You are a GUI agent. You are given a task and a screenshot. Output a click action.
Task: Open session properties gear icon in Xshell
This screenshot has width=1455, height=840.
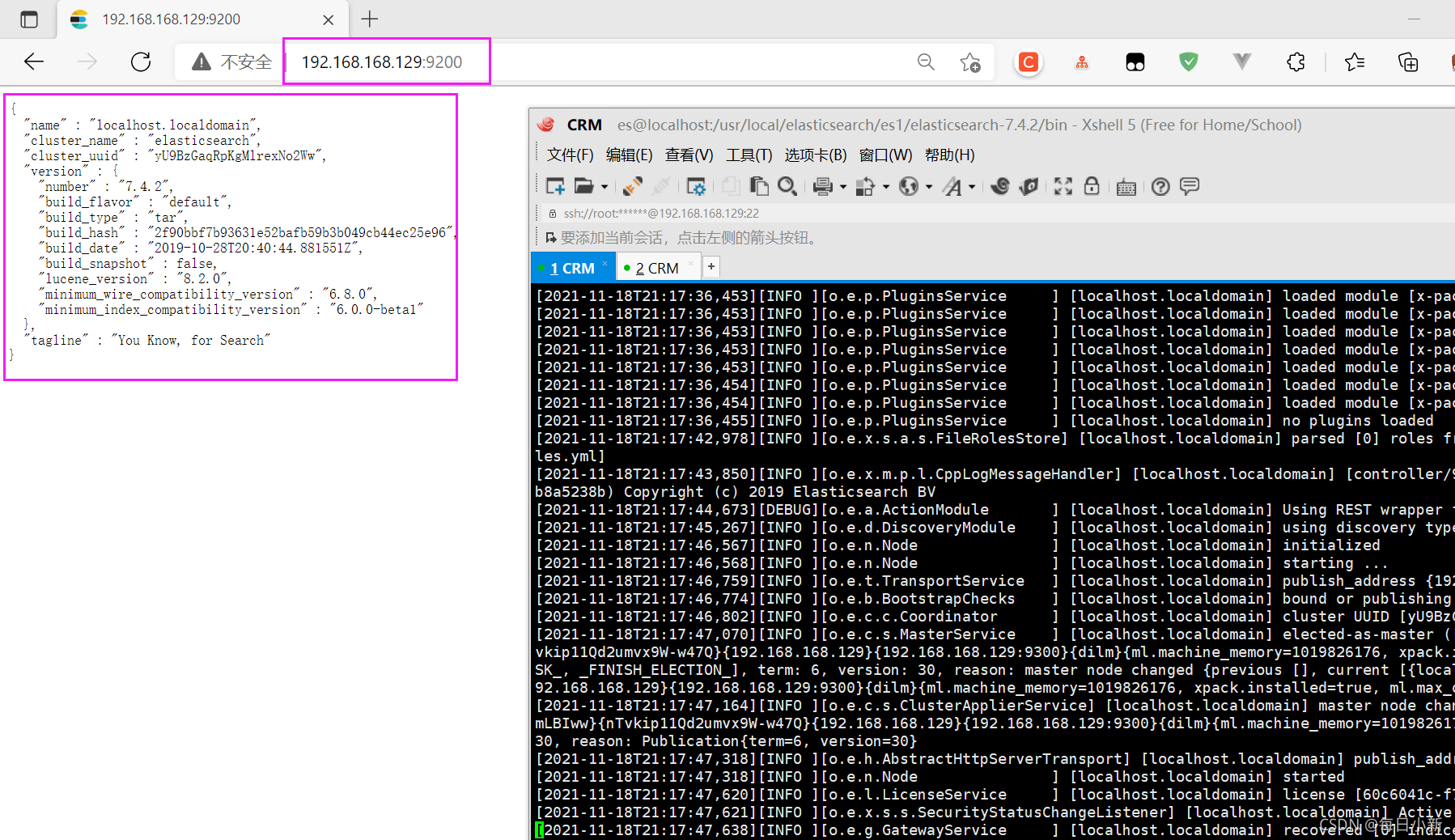click(x=696, y=187)
